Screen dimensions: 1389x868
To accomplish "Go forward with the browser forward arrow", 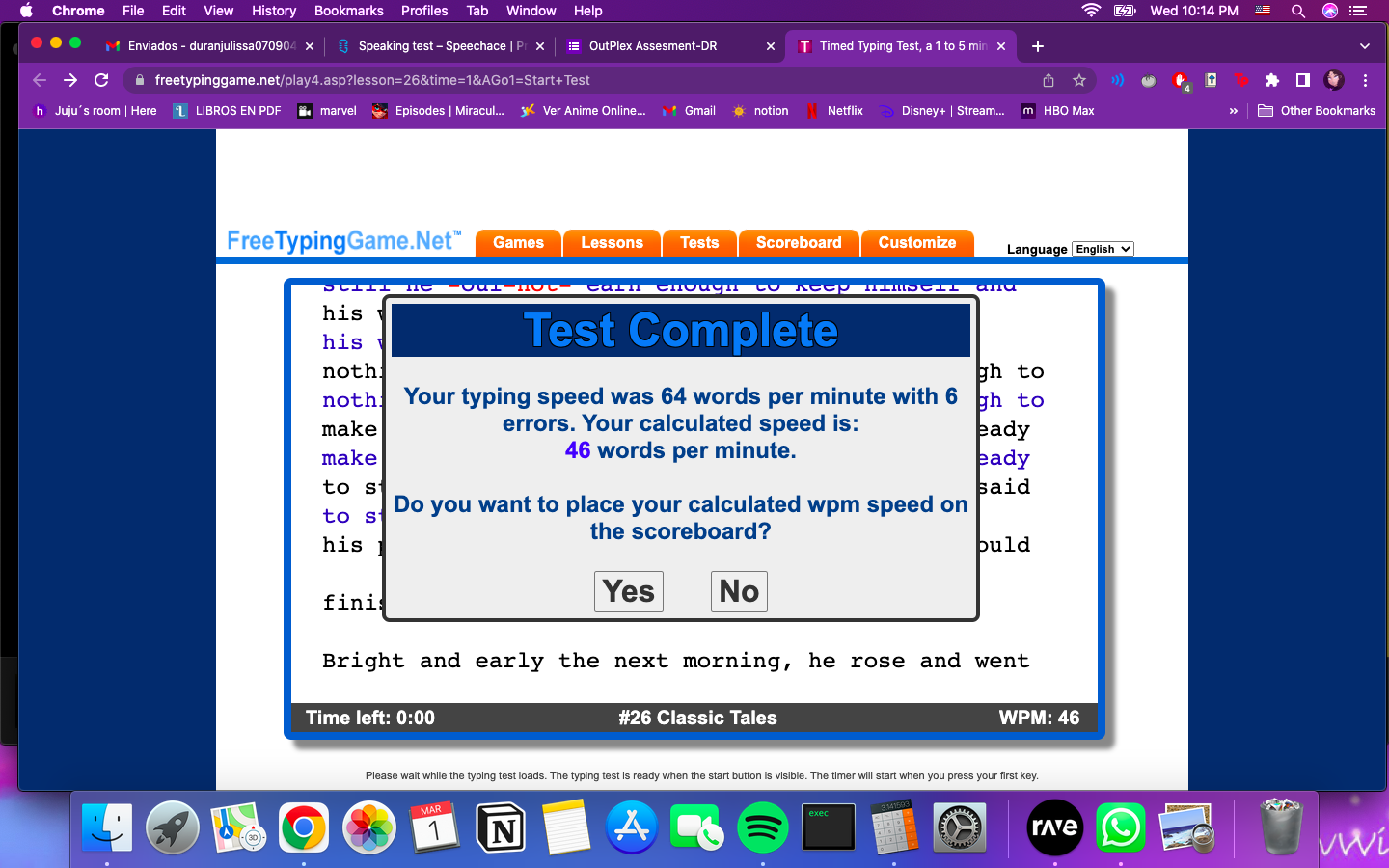I will click(70, 80).
